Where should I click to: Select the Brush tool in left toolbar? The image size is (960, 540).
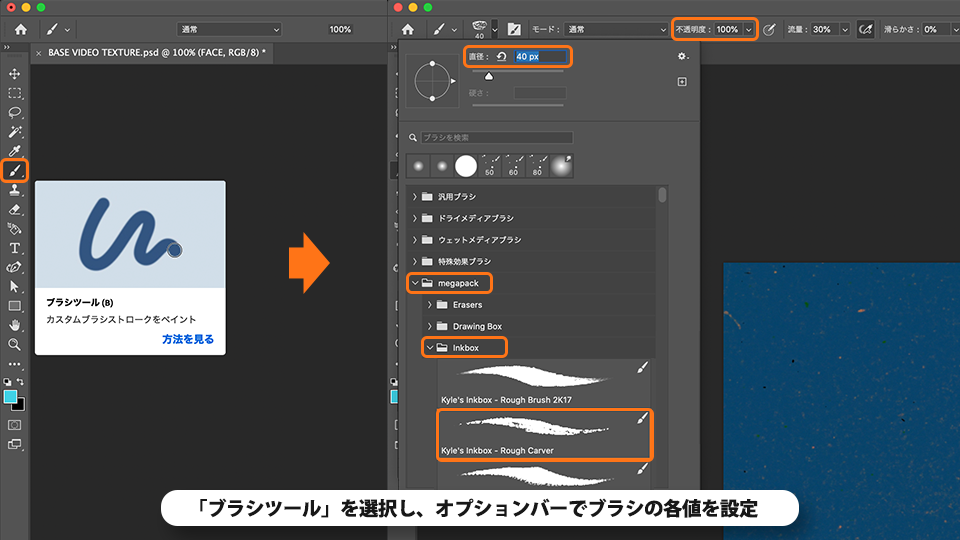[15, 171]
